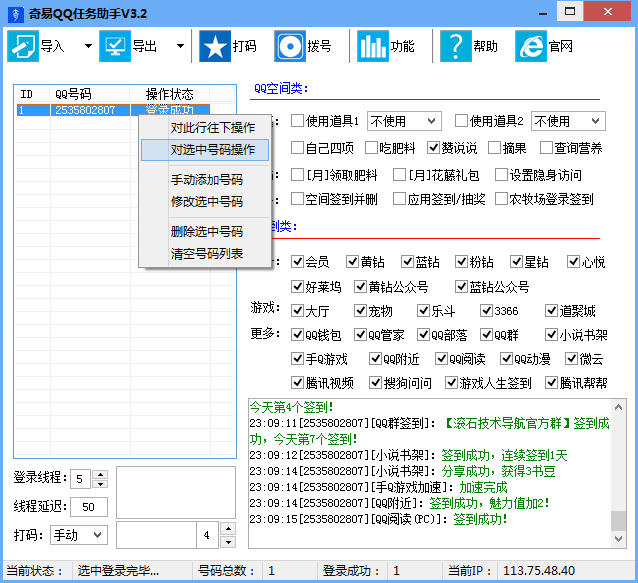Click the QQ号码 column header
Image resolution: width=638 pixels, height=583 pixels.
pyautogui.click(x=90, y=94)
